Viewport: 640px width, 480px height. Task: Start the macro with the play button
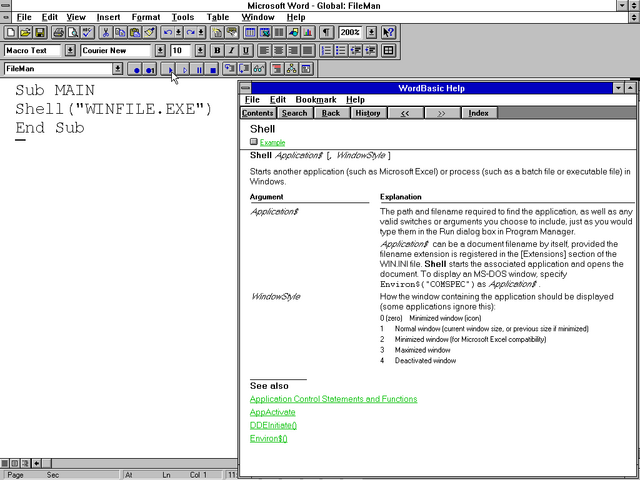point(170,69)
